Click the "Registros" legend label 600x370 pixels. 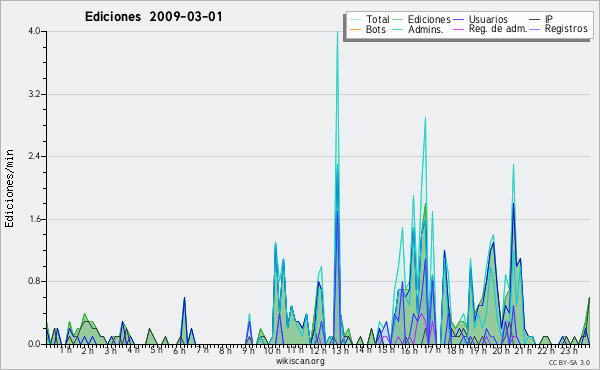coord(566,29)
